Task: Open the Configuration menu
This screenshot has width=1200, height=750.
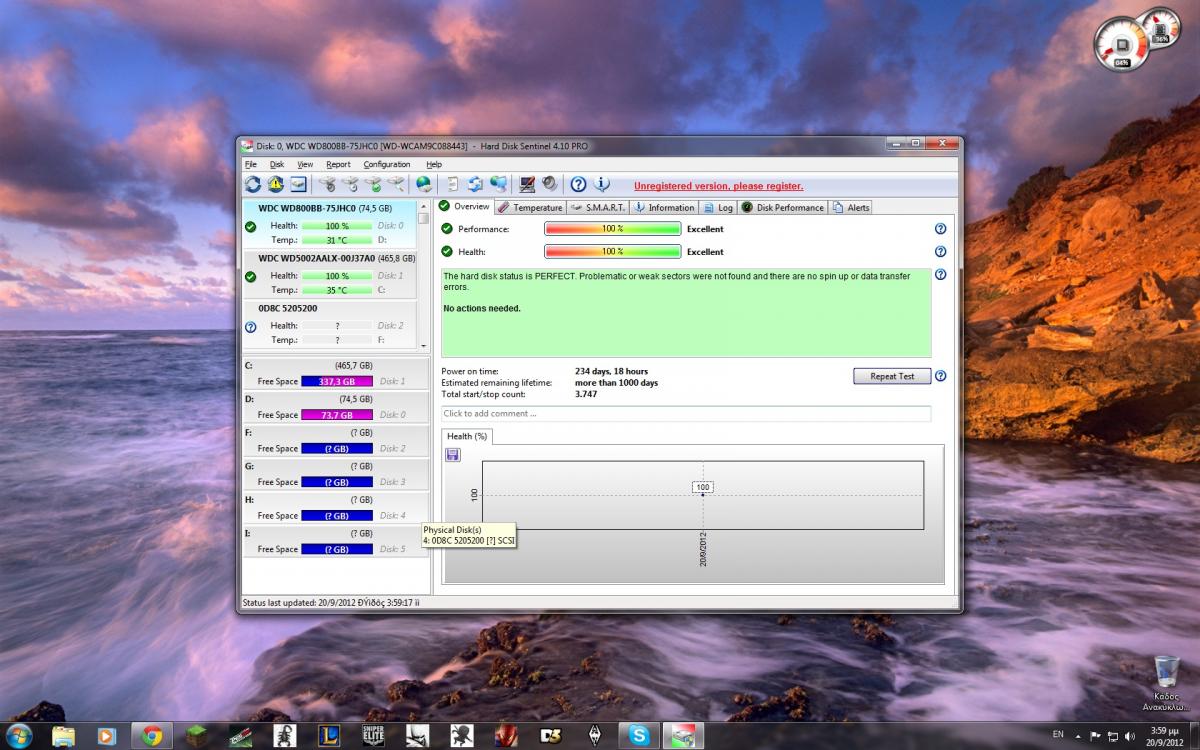Action: click(x=387, y=164)
